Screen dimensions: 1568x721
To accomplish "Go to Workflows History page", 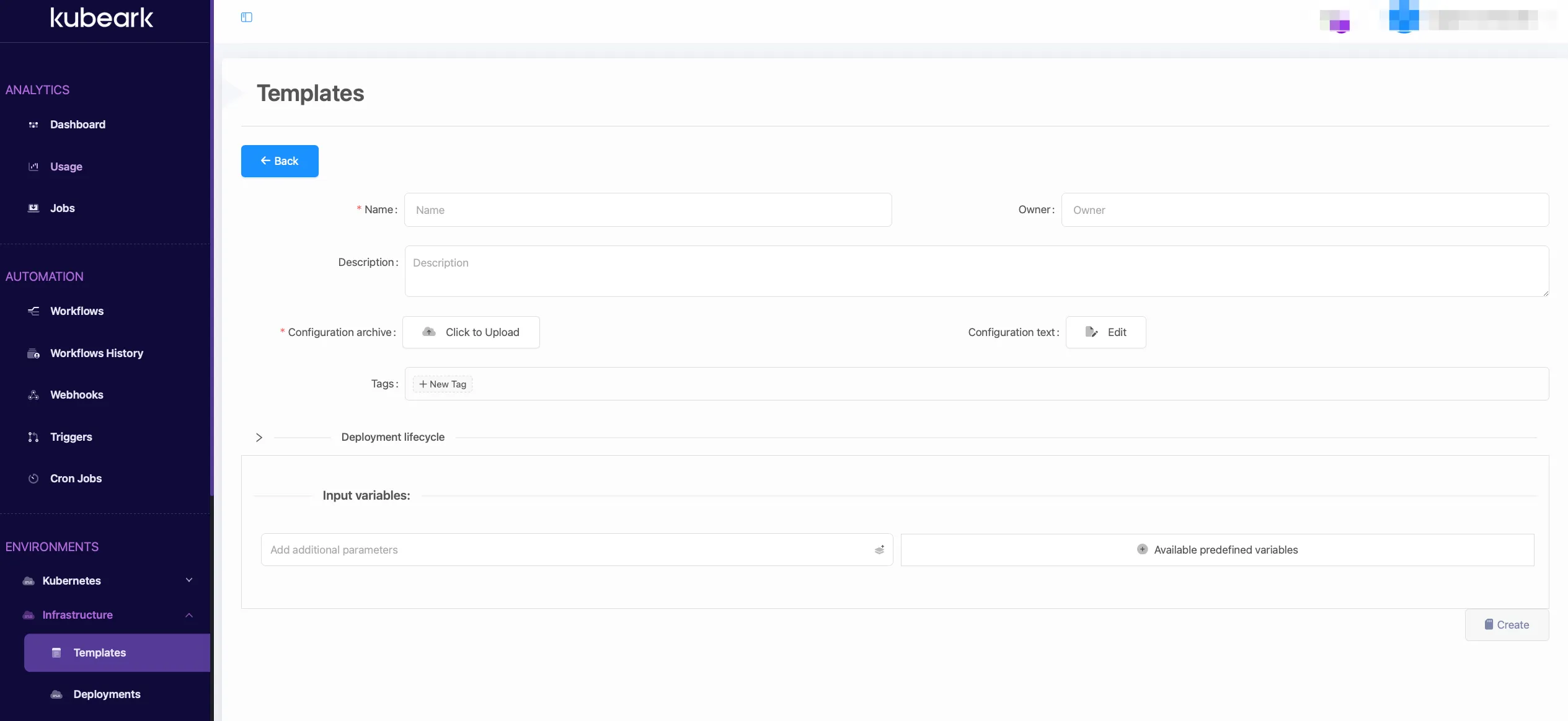I will (97, 353).
